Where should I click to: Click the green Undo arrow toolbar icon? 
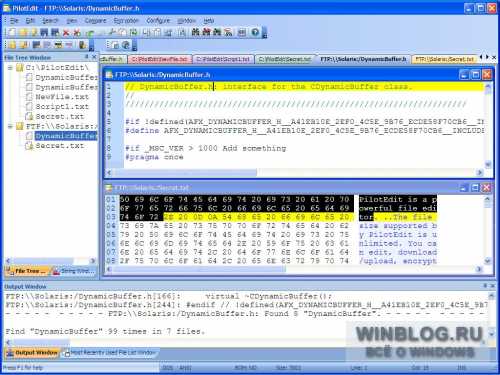[90, 33]
